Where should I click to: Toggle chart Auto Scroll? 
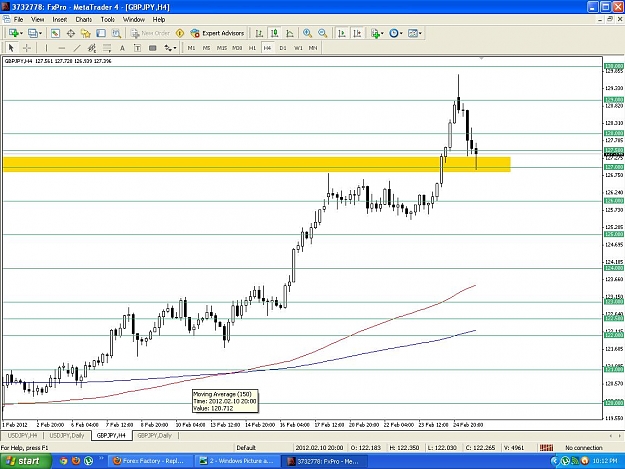point(342,33)
